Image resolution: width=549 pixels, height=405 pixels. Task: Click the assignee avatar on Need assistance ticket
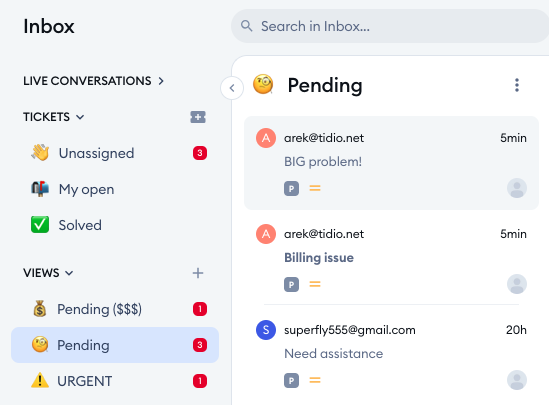pyautogui.click(x=517, y=380)
